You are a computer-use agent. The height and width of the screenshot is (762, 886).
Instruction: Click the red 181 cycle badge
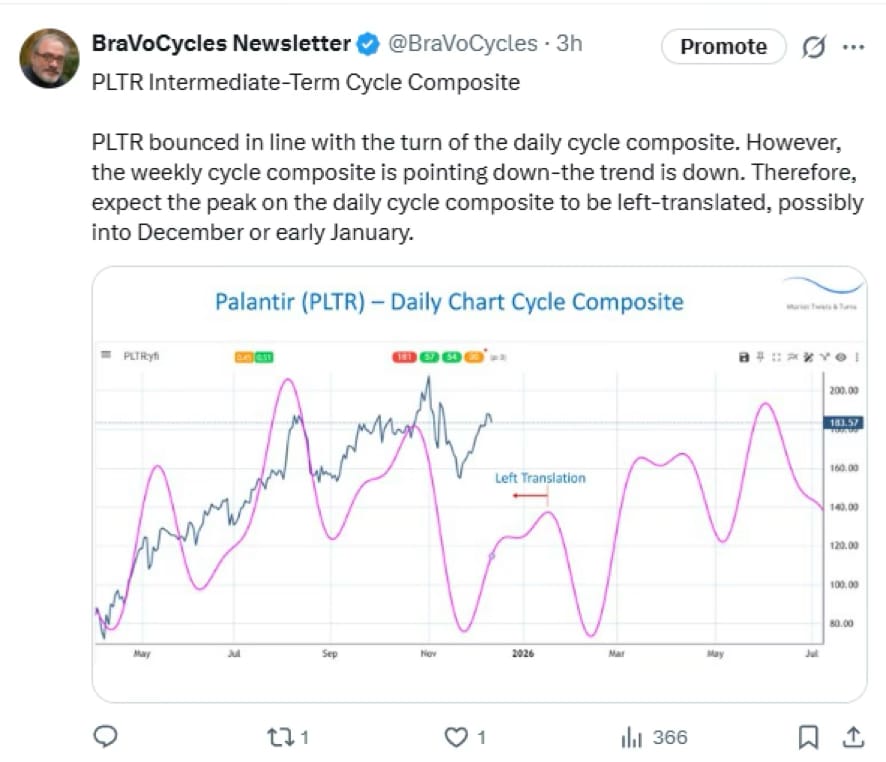[405, 355]
